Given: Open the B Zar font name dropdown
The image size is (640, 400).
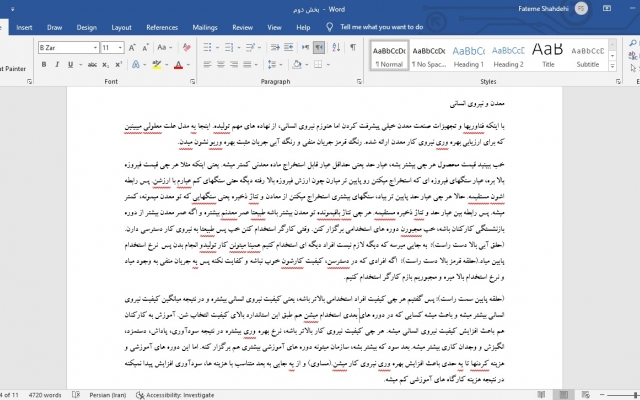Looking at the screenshot, I should pos(95,48).
